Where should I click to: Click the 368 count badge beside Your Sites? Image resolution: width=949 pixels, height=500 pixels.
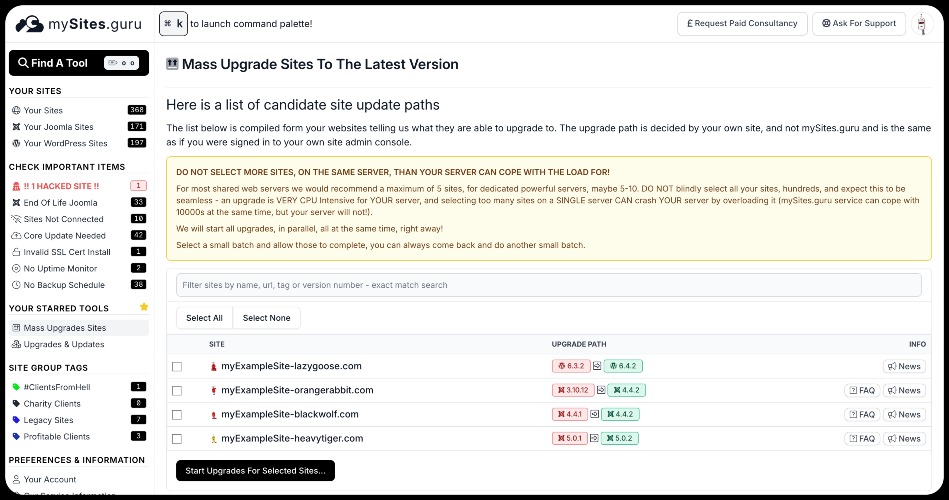[x=137, y=110]
